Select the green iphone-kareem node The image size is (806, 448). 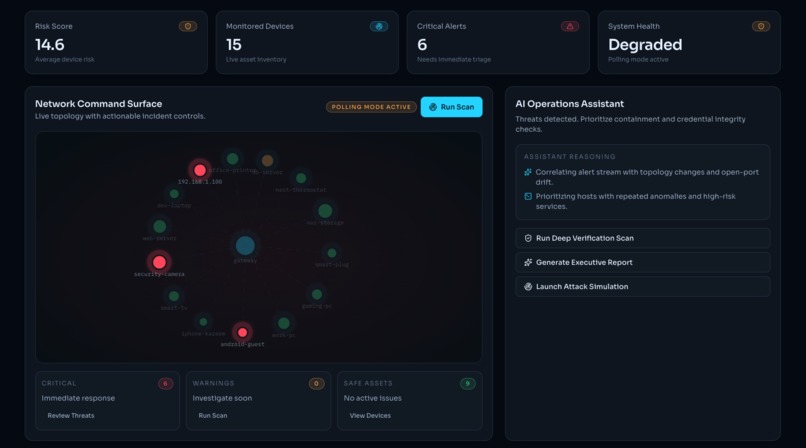coord(203,322)
